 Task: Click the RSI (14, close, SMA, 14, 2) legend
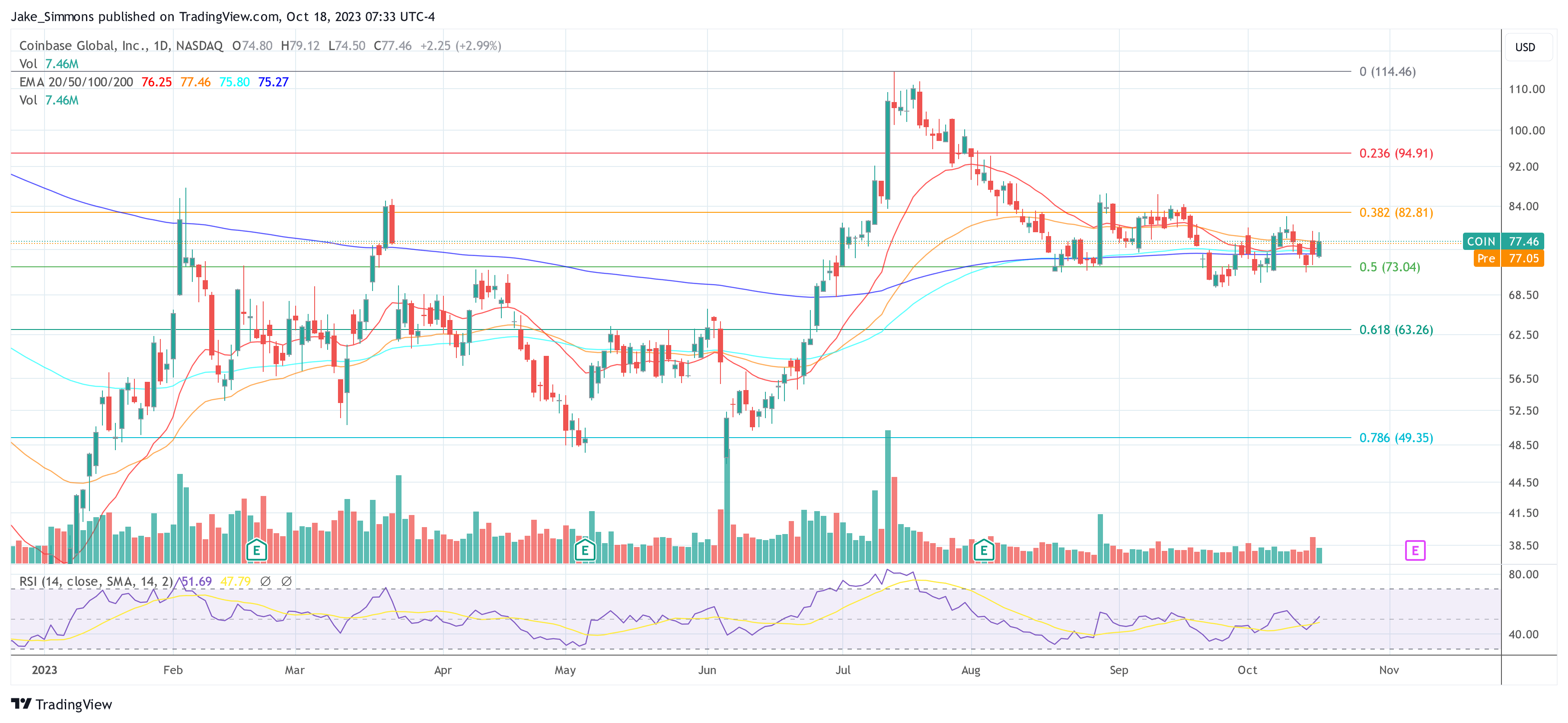coord(96,581)
